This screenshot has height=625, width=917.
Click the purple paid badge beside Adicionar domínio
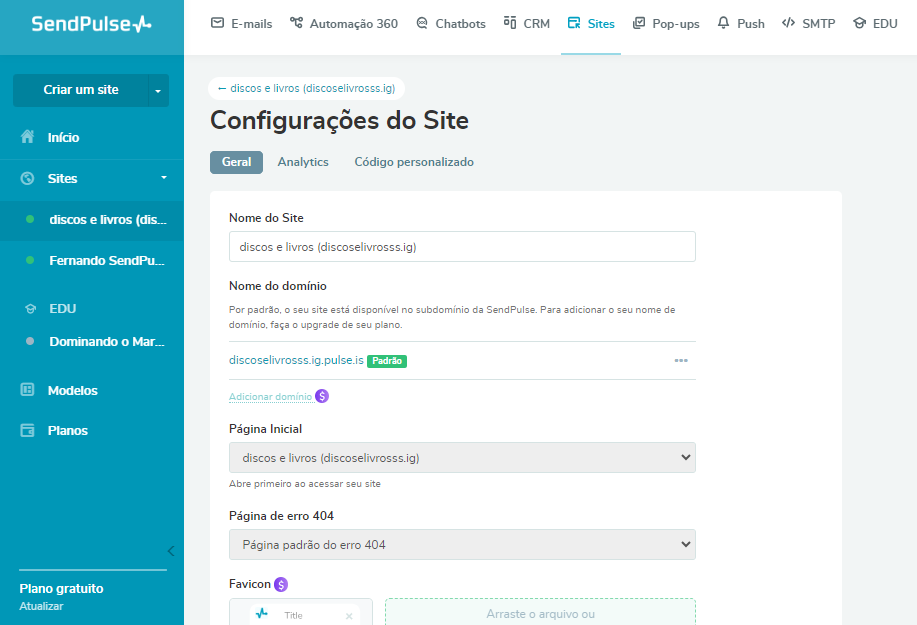click(322, 396)
